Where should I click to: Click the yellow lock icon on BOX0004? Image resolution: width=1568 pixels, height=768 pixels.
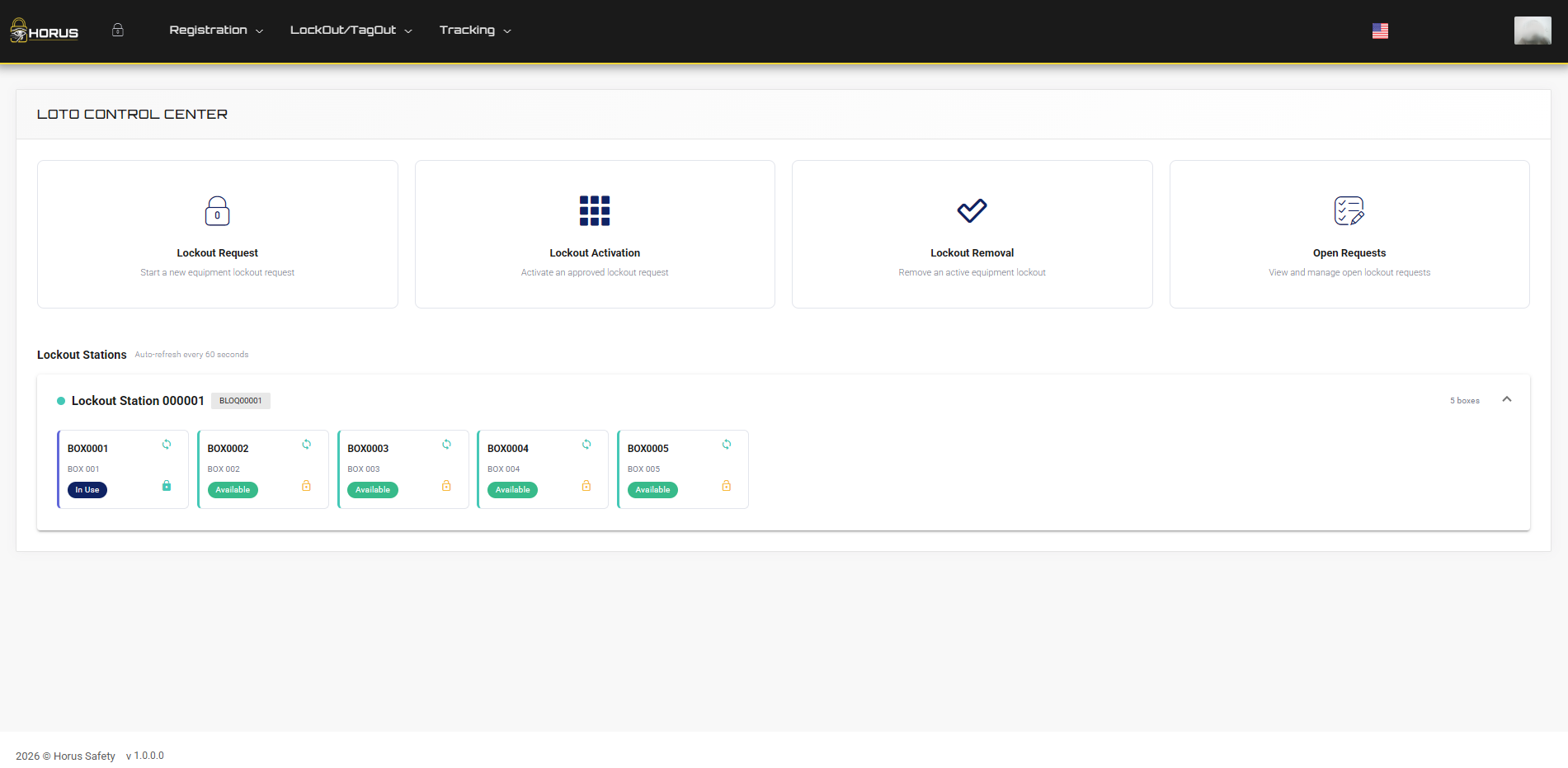click(x=586, y=486)
